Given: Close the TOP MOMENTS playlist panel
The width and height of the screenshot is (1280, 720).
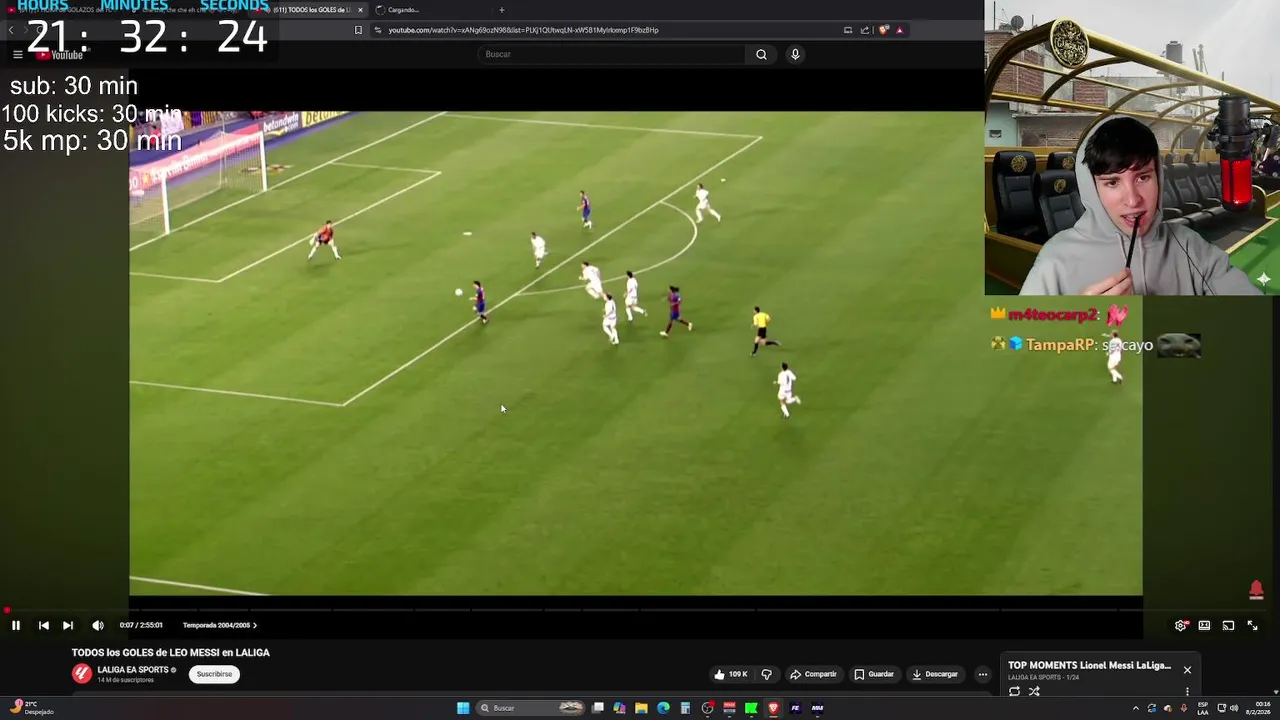Looking at the screenshot, I should point(1187,670).
